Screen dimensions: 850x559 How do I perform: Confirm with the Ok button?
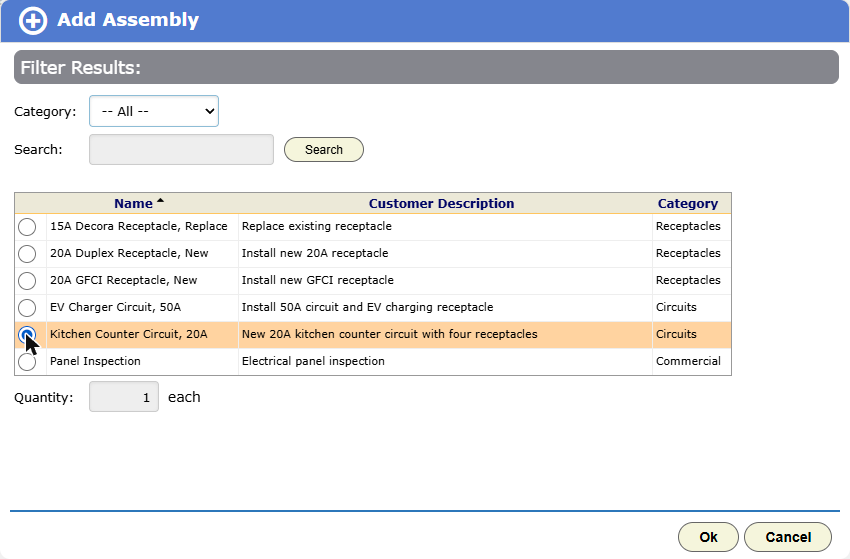tap(708, 537)
